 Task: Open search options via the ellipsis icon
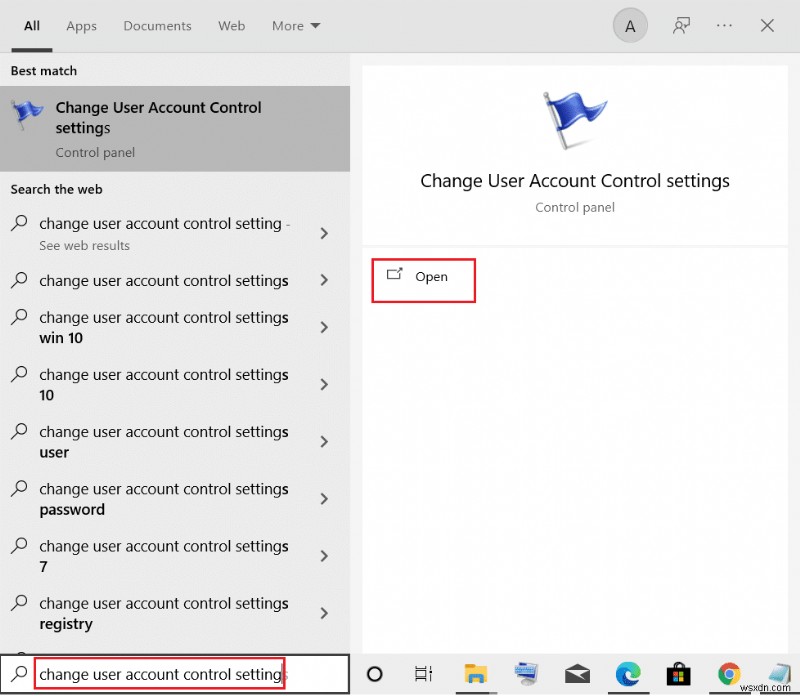coord(724,25)
